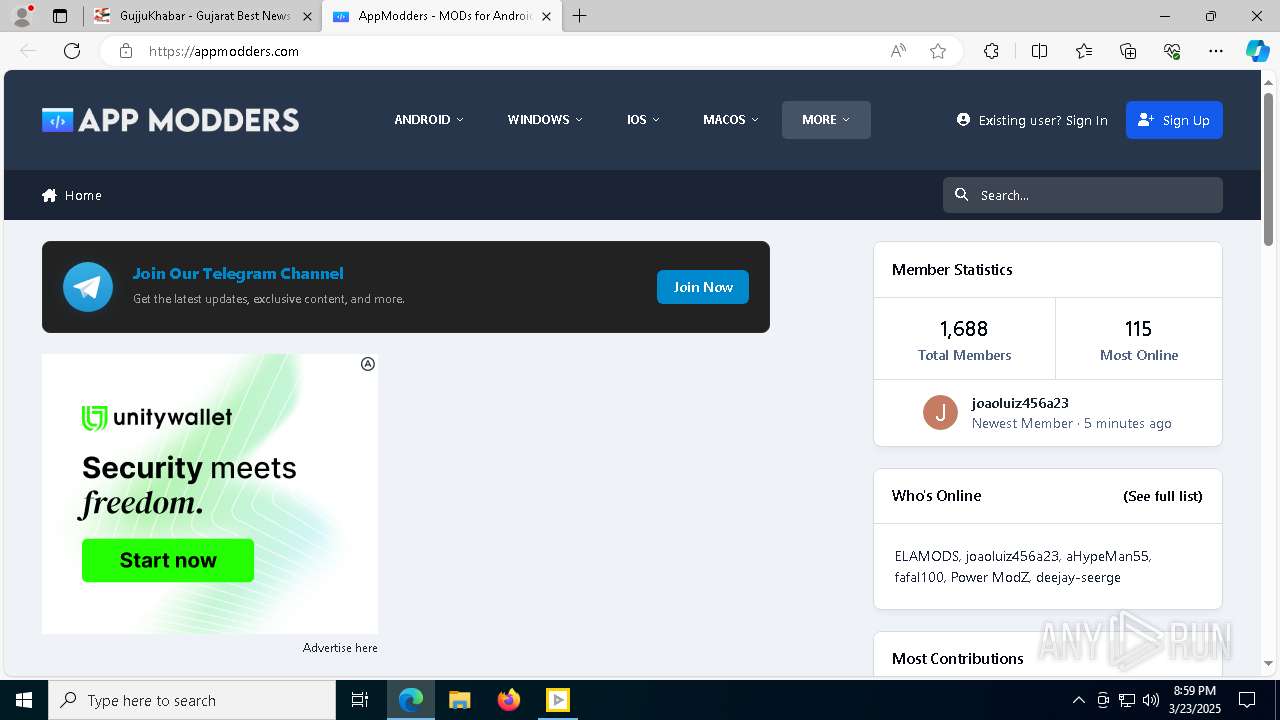1280x720 pixels.
Task: Open Copilot sidebar
Action: 1257,51
